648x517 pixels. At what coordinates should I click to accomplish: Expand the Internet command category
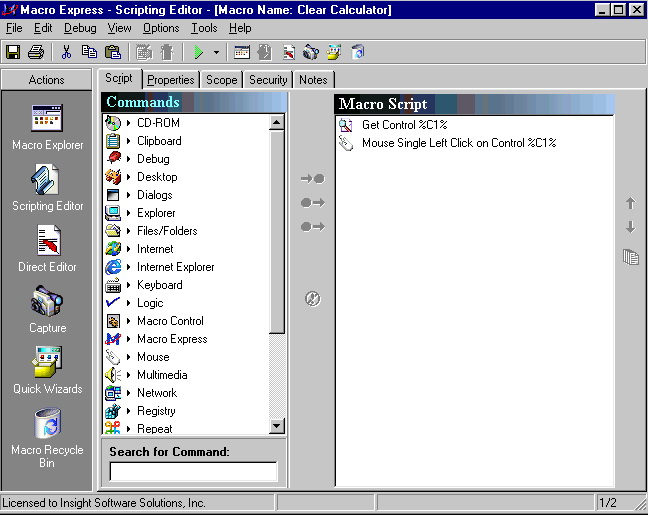coord(129,249)
